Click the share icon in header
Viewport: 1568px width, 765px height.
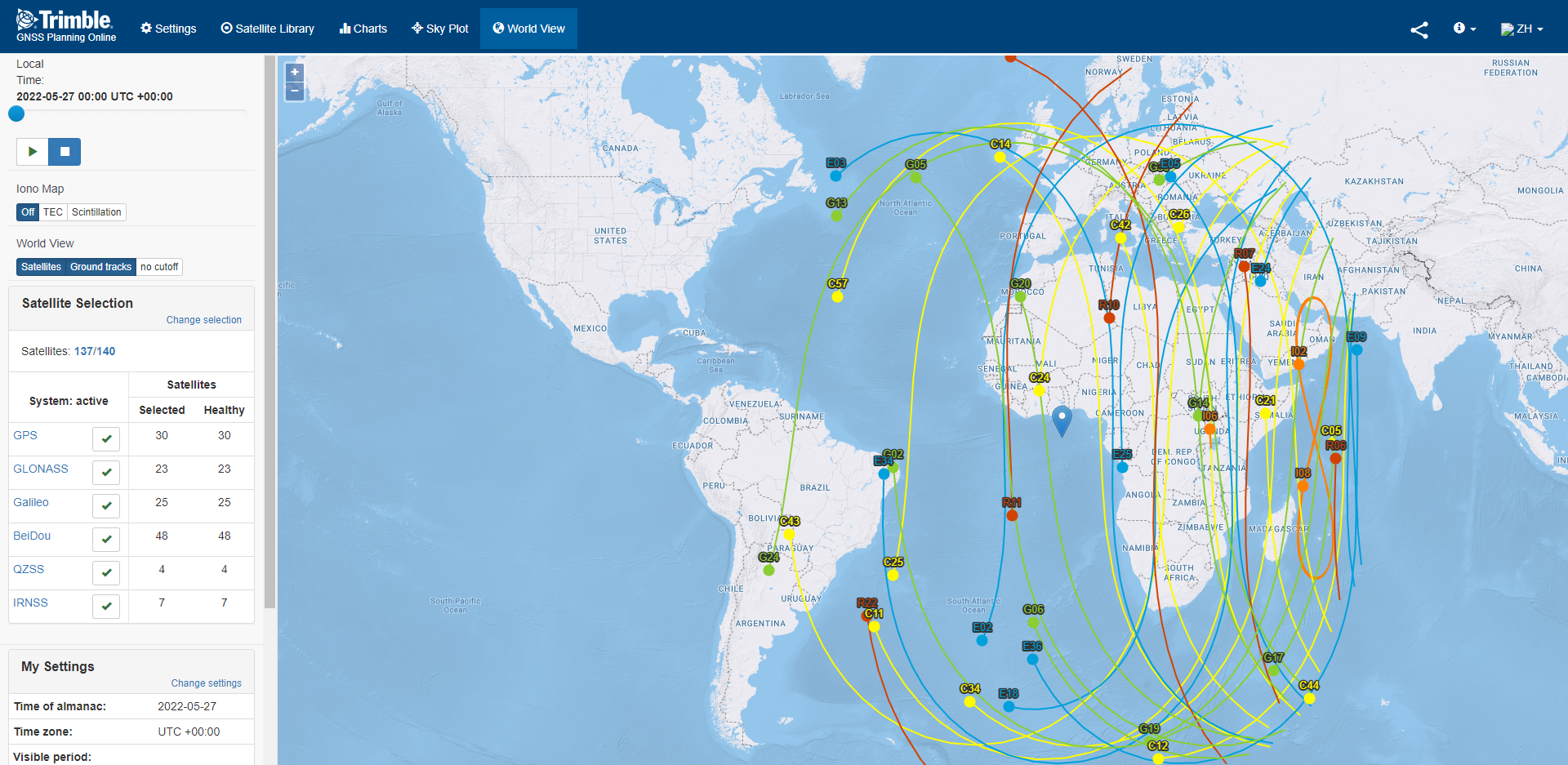(1419, 30)
